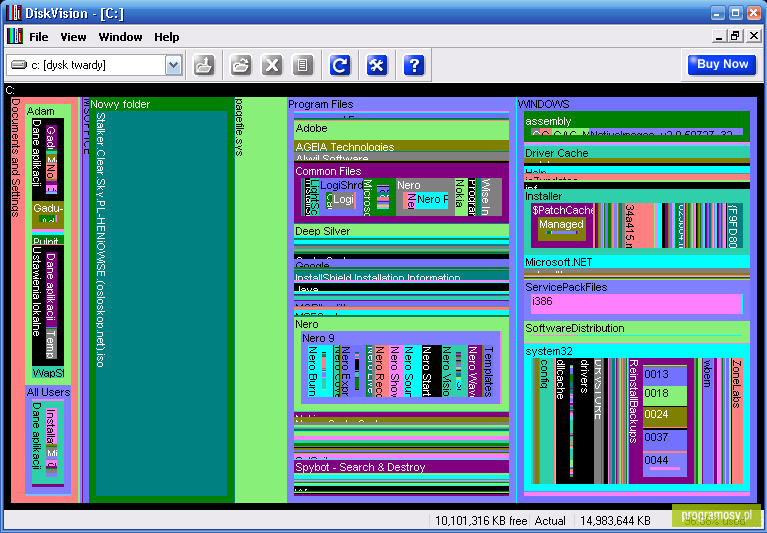The width and height of the screenshot is (767, 533).
Task: Select the 0013 backup block
Action: tap(664, 375)
